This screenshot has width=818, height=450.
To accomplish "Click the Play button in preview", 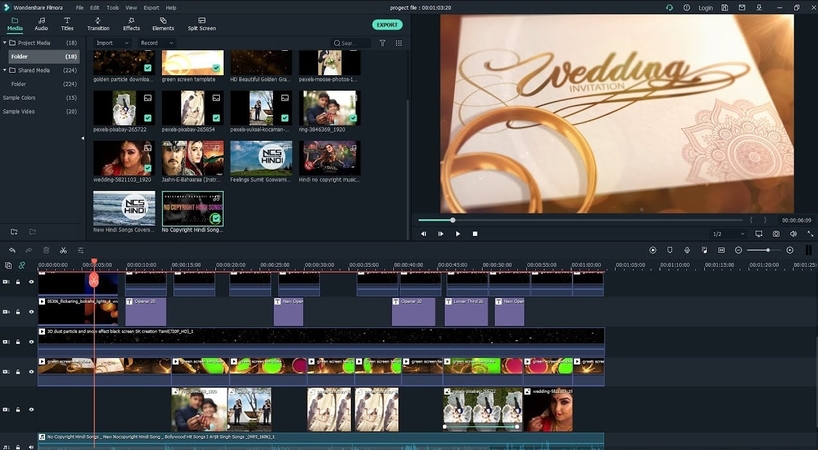I will click(458, 234).
